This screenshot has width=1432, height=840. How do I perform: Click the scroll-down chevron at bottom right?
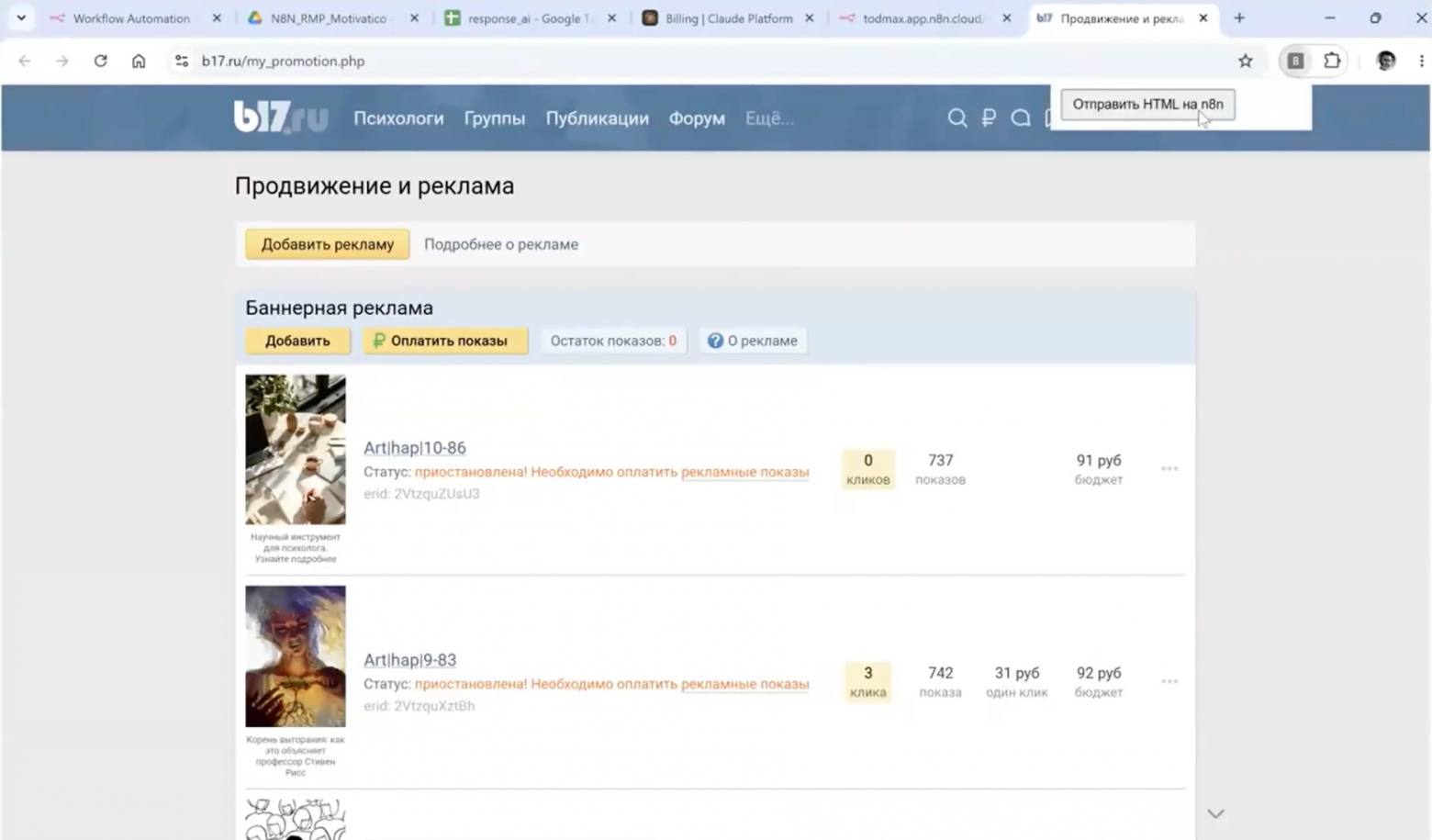click(1216, 813)
